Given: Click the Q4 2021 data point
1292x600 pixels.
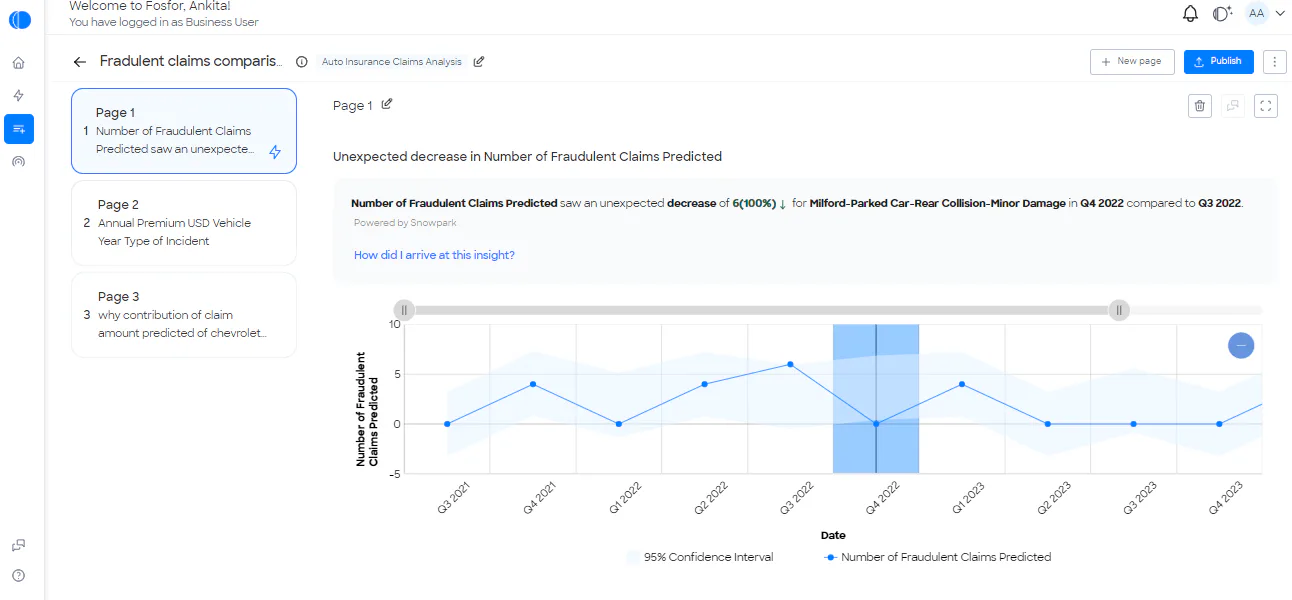Looking at the screenshot, I should 533,384.
